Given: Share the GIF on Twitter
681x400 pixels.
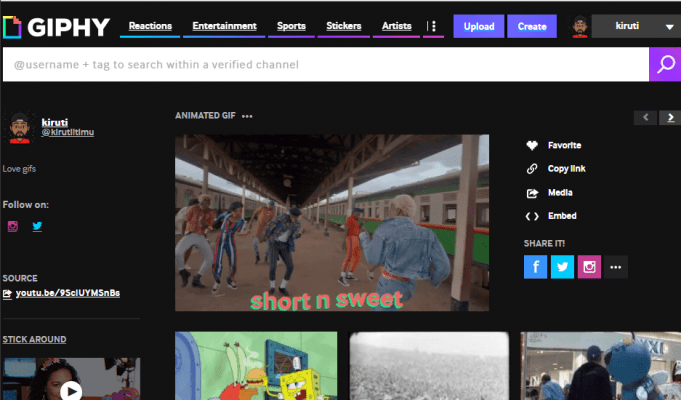Looking at the screenshot, I should tap(562, 267).
